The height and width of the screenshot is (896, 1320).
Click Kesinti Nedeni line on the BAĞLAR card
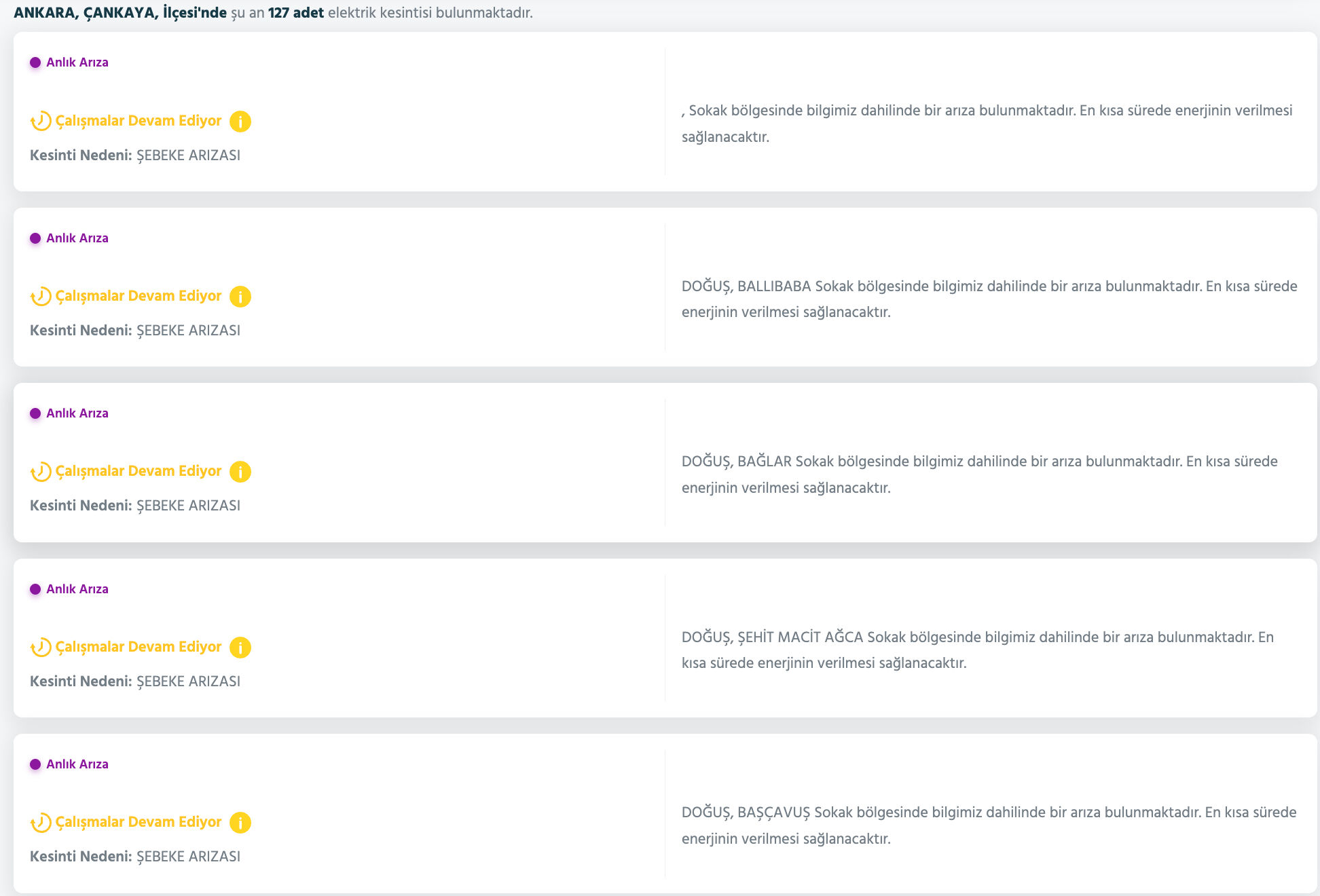[x=135, y=506]
